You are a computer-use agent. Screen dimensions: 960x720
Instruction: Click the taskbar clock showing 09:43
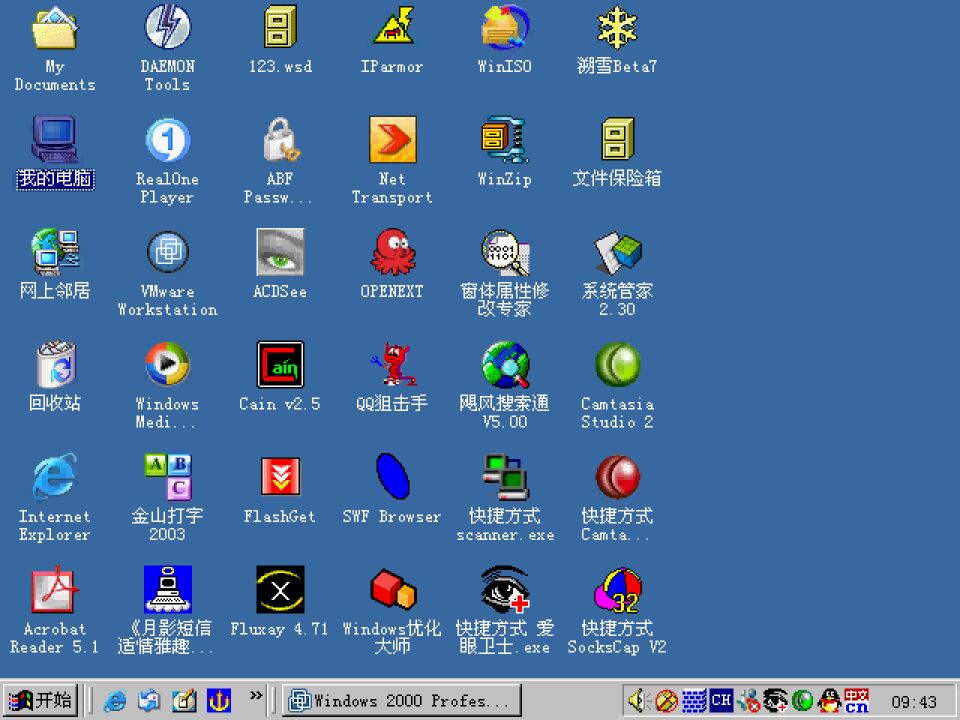(914, 702)
